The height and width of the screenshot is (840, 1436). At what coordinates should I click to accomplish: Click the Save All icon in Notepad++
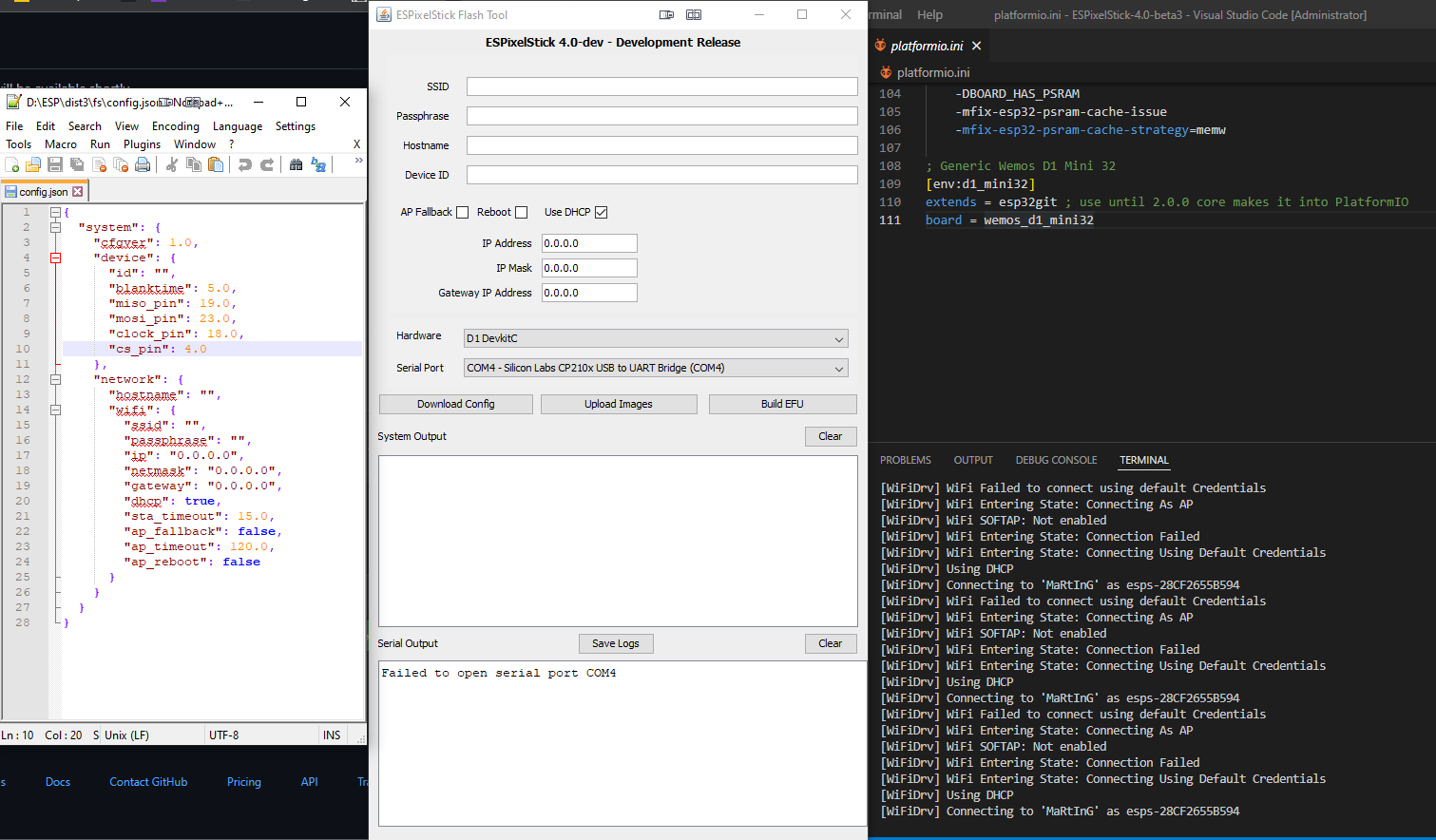(x=77, y=164)
